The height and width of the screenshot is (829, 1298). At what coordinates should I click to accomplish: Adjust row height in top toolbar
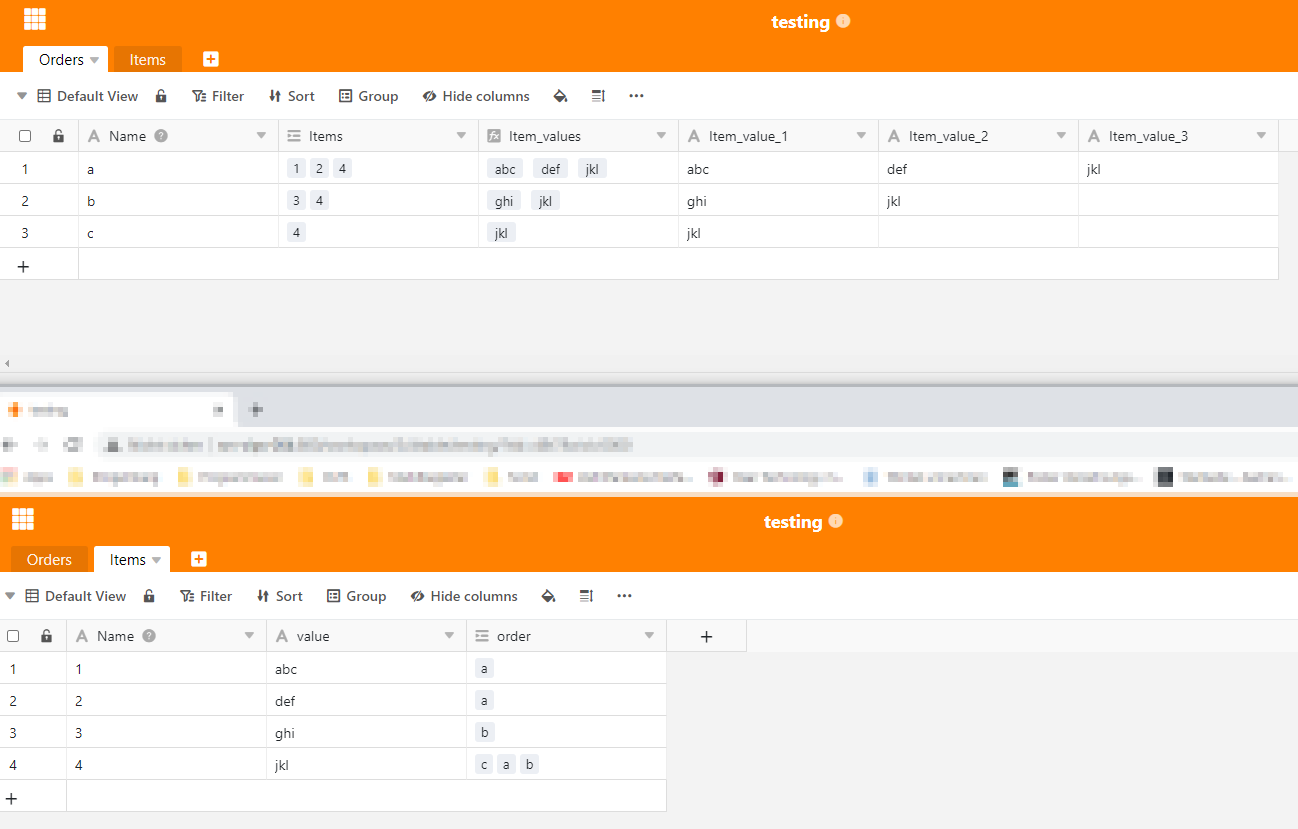pyautogui.click(x=598, y=96)
